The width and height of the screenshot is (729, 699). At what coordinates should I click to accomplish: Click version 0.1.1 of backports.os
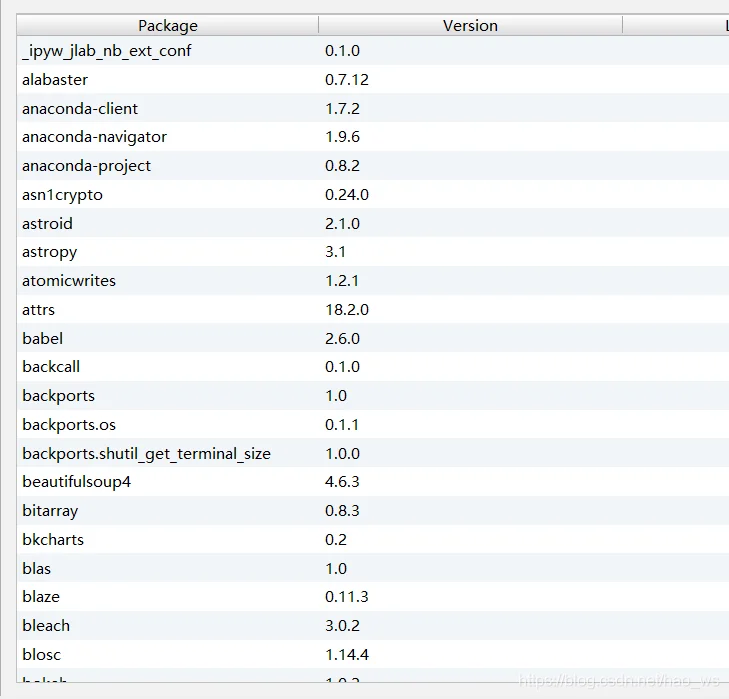tap(342, 425)
